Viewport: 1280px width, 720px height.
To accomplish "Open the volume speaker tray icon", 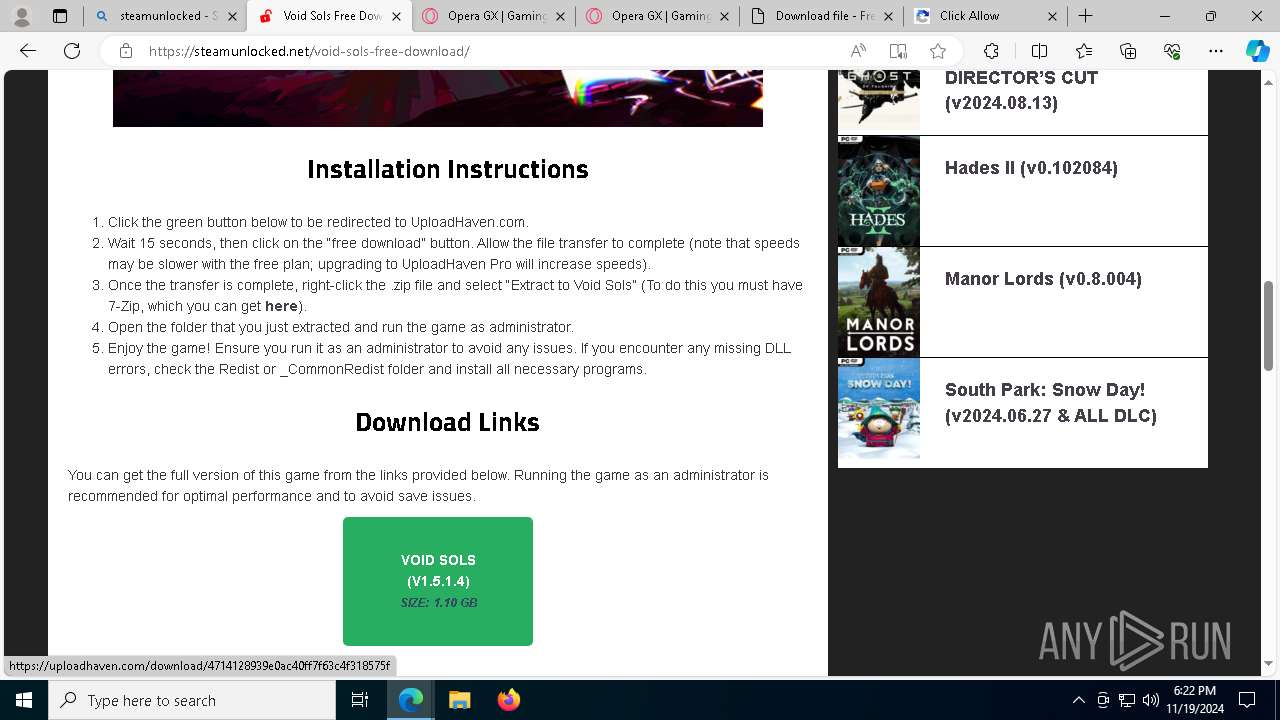I will point(1151,700).
